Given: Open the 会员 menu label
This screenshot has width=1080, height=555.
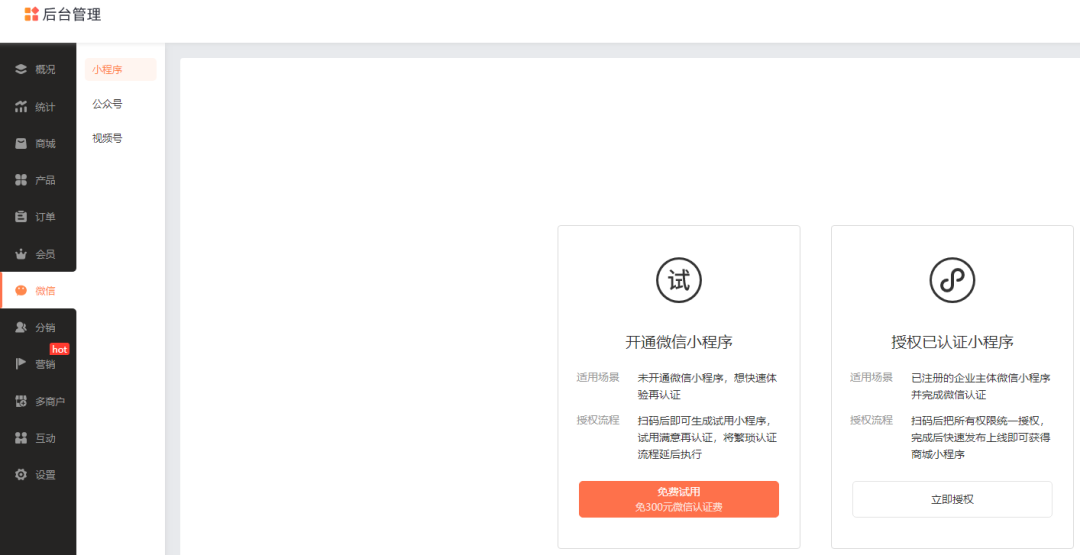Looking at the screenshot, I should 45,254.
